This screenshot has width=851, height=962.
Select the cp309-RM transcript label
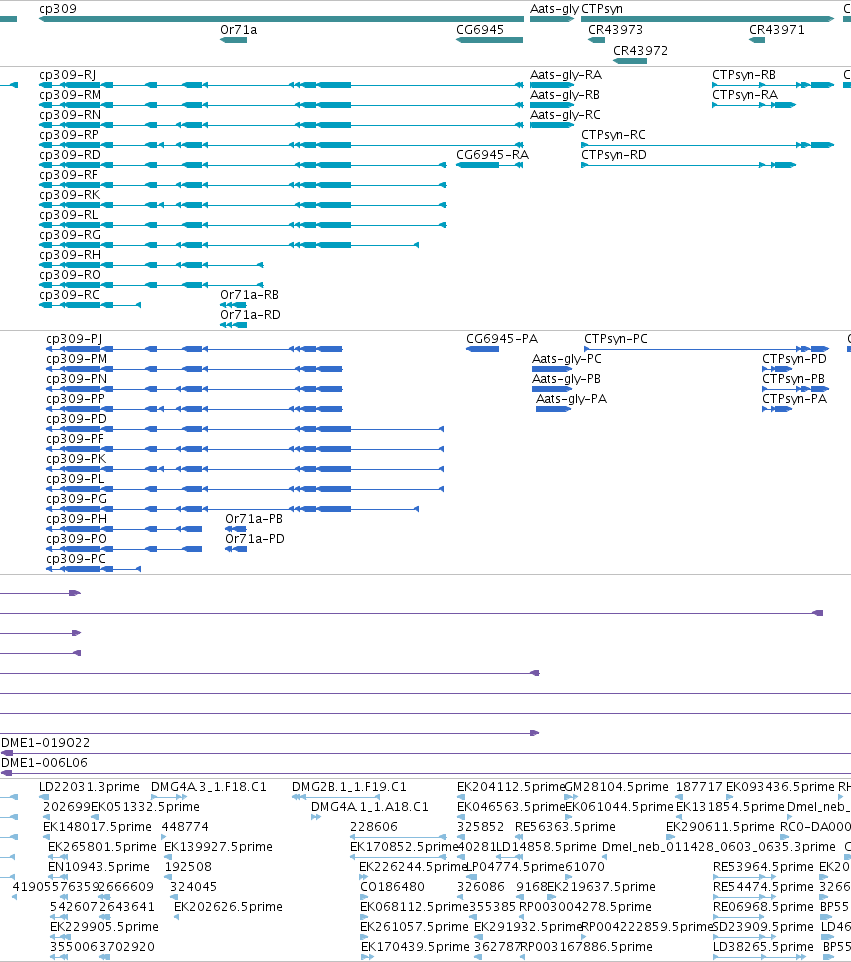pyautogui.click(x=70, y=94)
